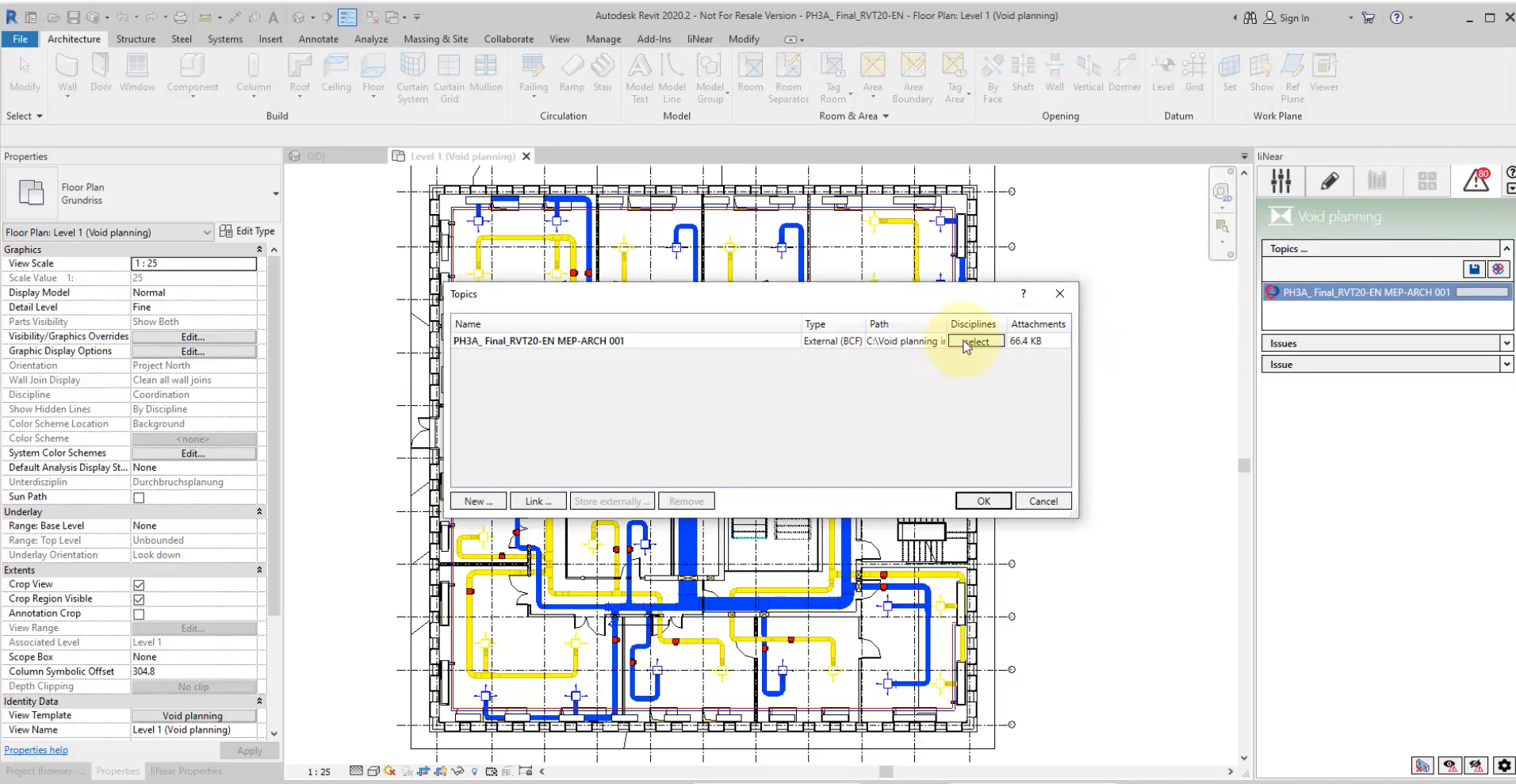Image resolution: width=1516 pixels, height=784 pixels.
Task: Click the liNear pencil edit icon
Action: click(x=1330, y=182)
